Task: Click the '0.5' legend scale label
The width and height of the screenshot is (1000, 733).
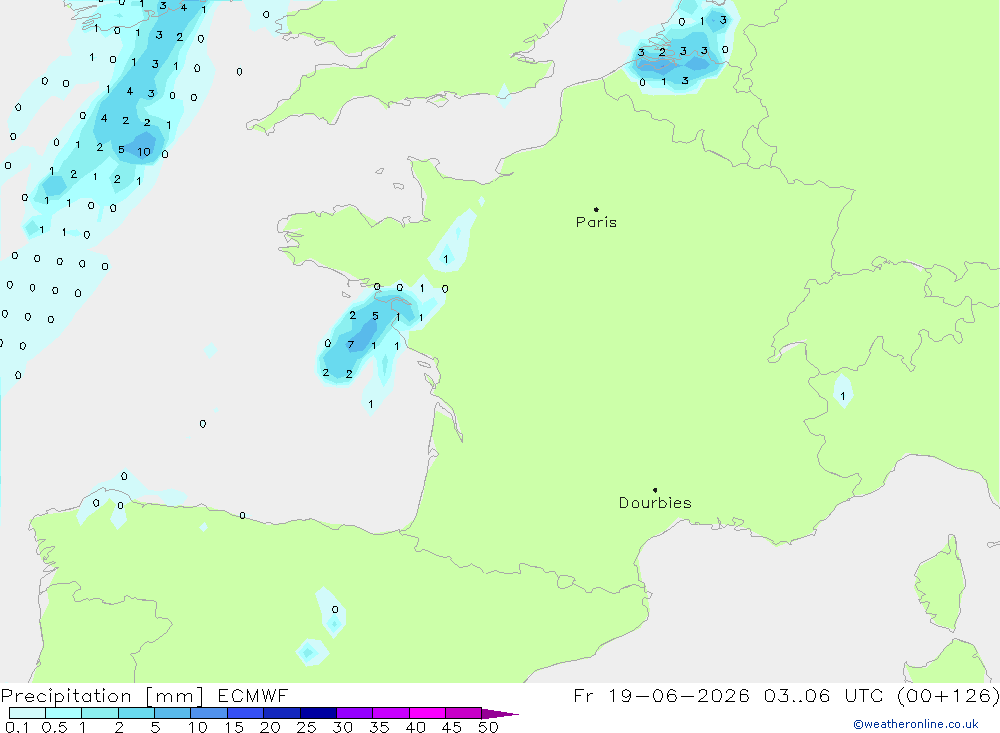Action: pos(54,727)
